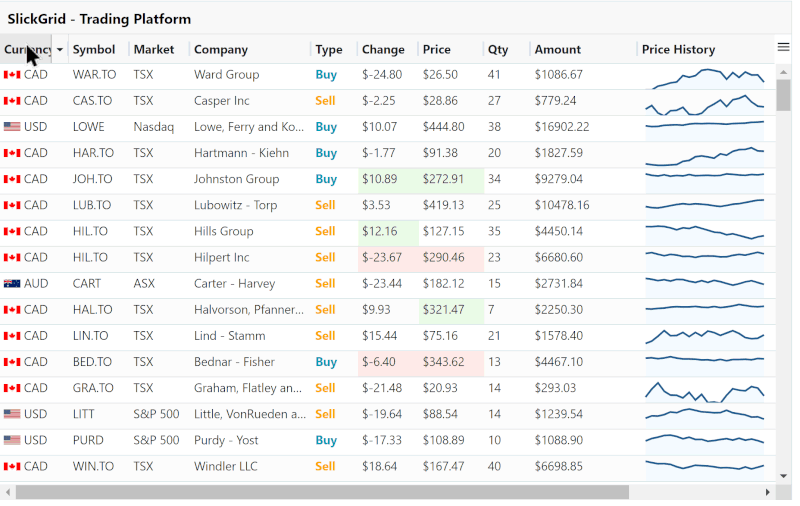The height and width of the screenshot is (506, 800).
Task: Select the Graham, Flatley price history sparkline
Action: coord(705,391)
